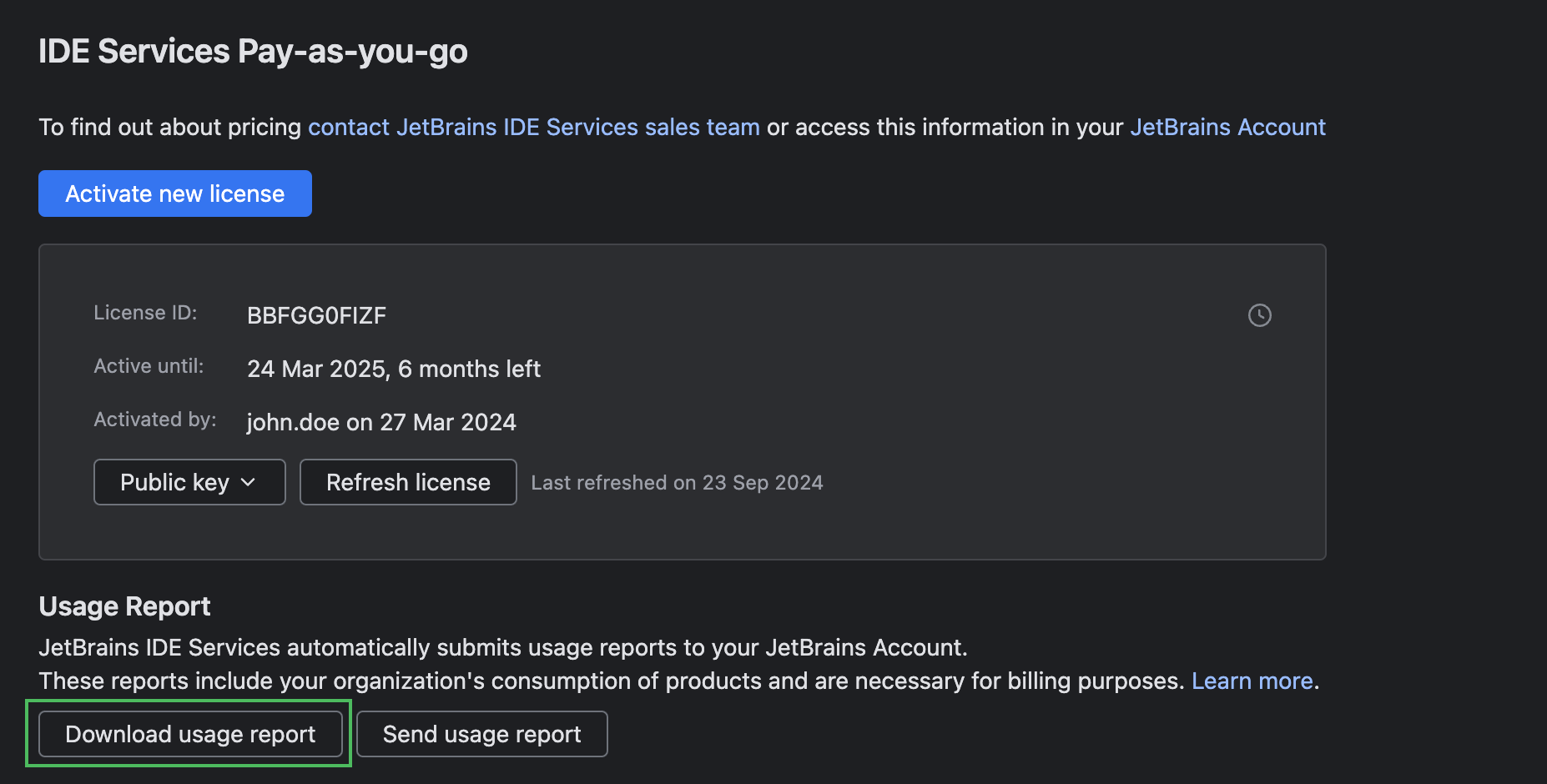The height and width of the screenshot is (784, 1547).
Task: Click the activated by john.doe text
Action: (381, 422)
